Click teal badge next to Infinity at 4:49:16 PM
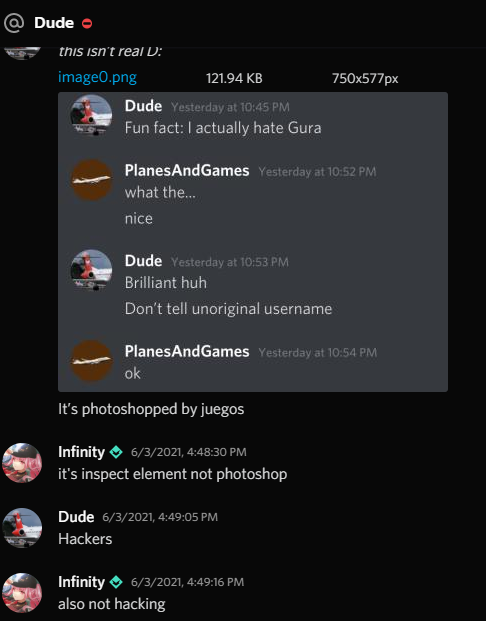Screen dimensions: 486x621 pyautogui.click(x=116, y=582)
